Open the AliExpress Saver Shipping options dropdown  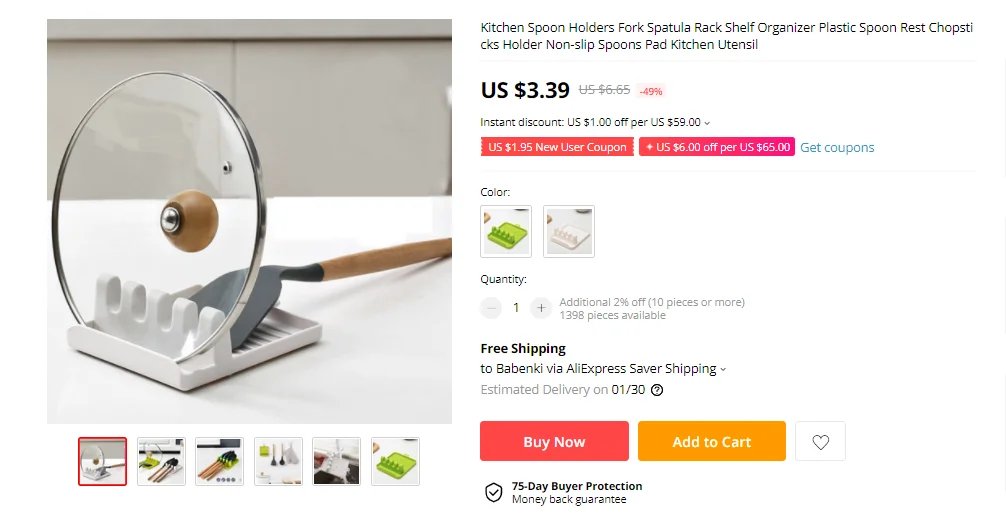tap(723, 369)
